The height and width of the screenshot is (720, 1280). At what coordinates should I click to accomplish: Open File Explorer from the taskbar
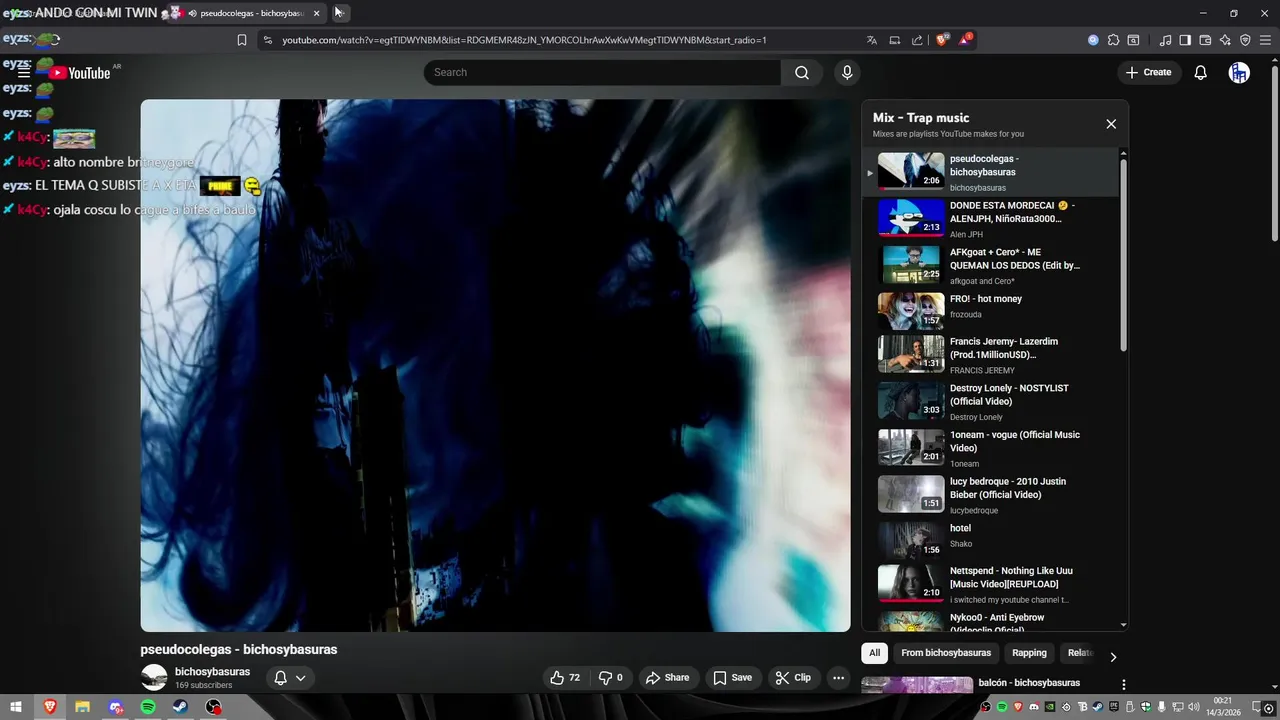(x=82, y=707)
